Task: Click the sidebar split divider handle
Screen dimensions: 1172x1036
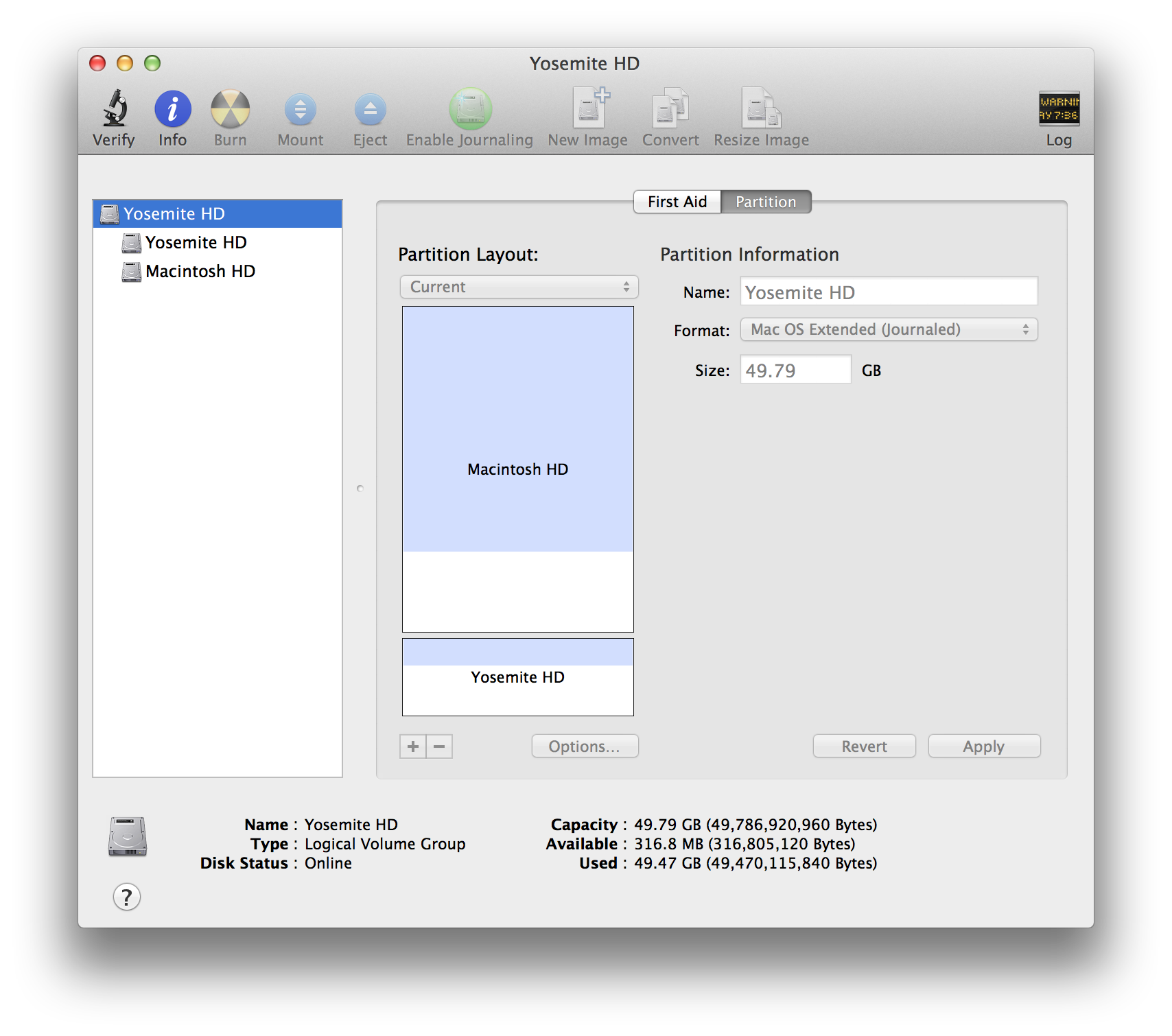Action: pos(360,488)
